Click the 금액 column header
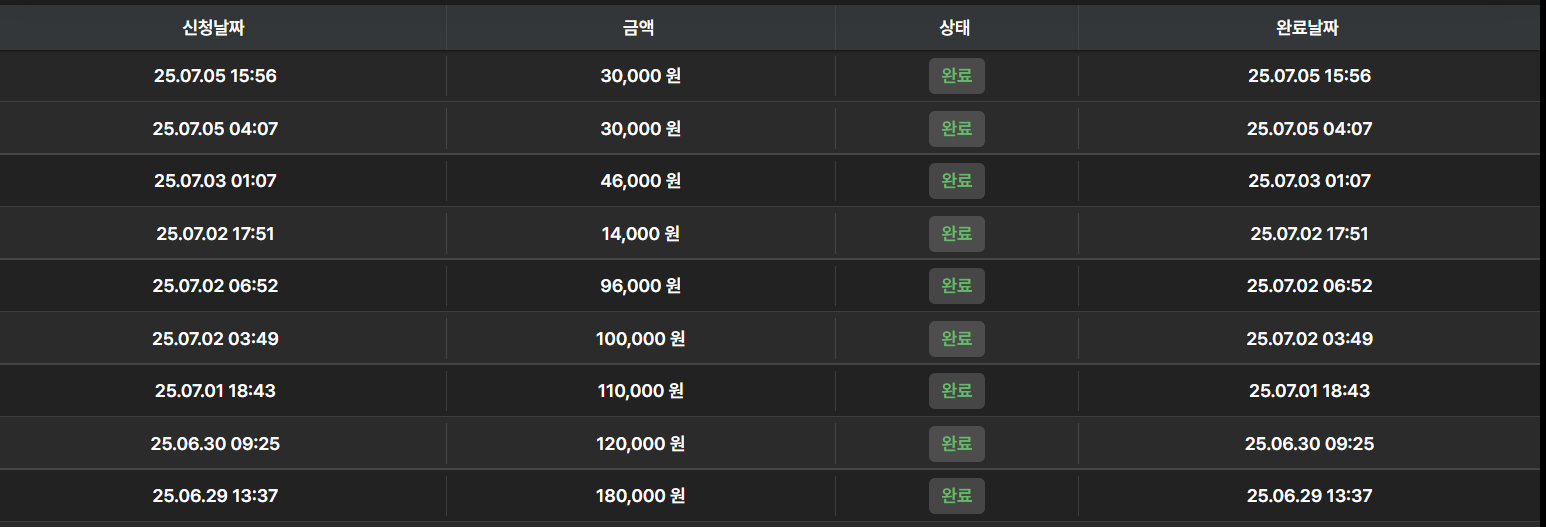 click(x=639, y=28)
